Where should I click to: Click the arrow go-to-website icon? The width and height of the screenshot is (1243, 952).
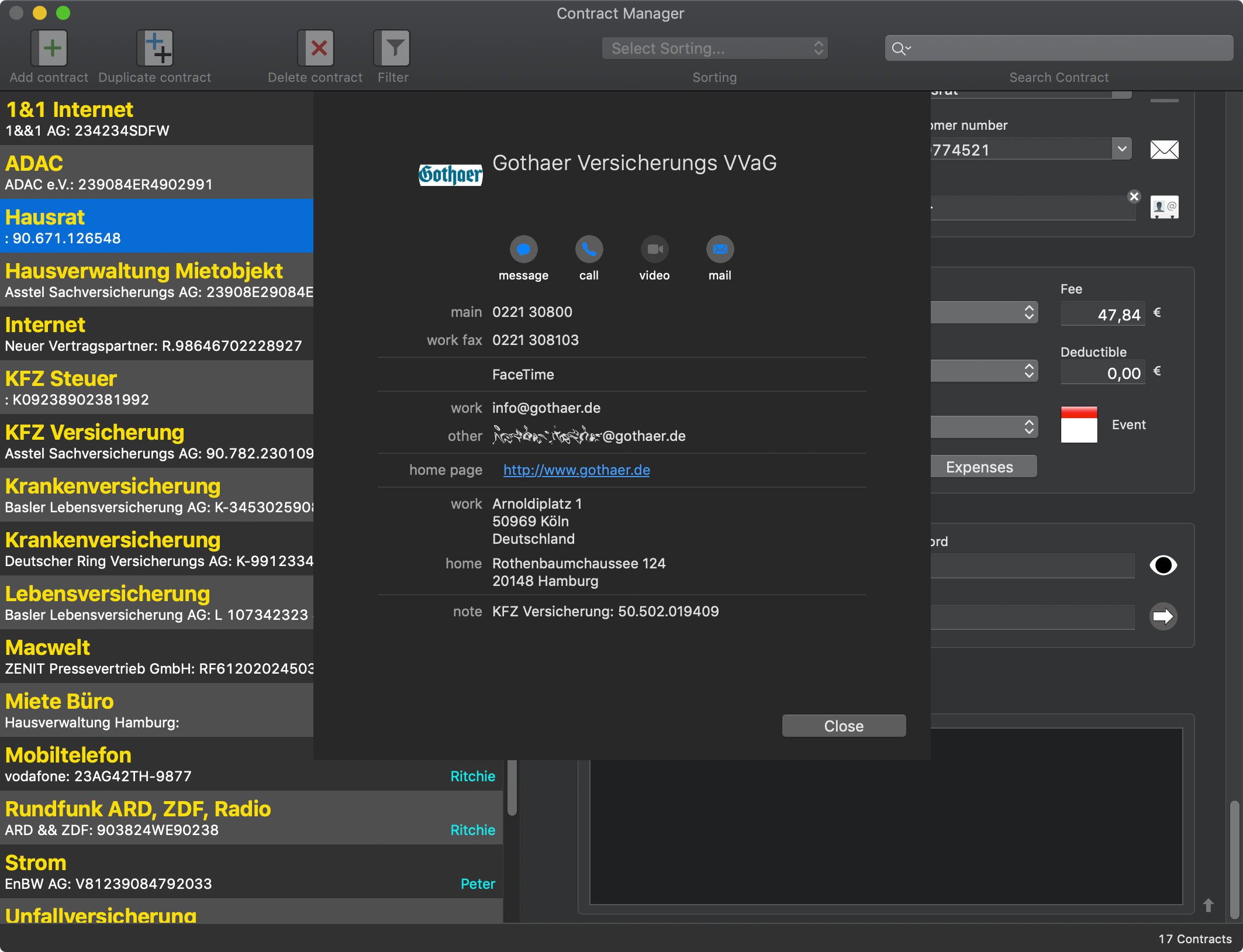(1163, 616)
